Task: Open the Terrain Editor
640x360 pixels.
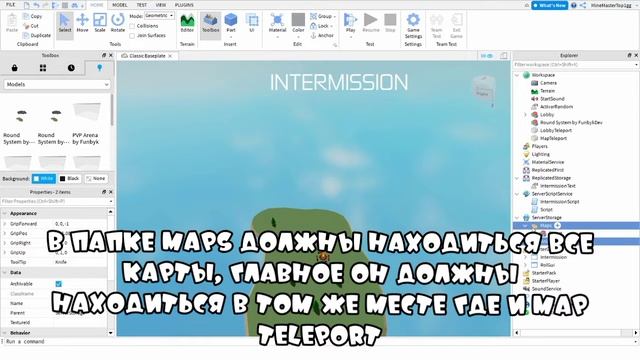Action: (187, 24)
